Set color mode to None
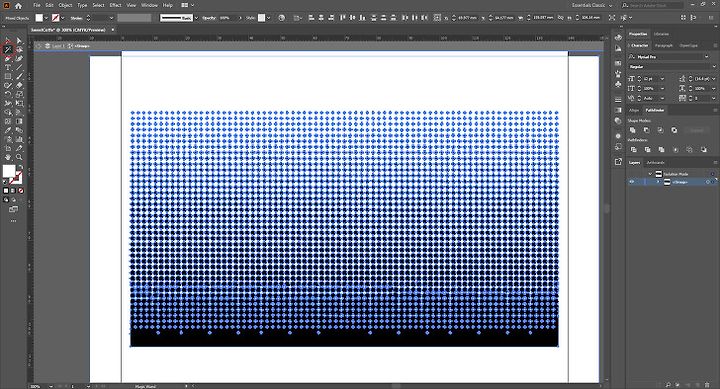This screenshot has width=720, height=389. click(x=21, y=191)
